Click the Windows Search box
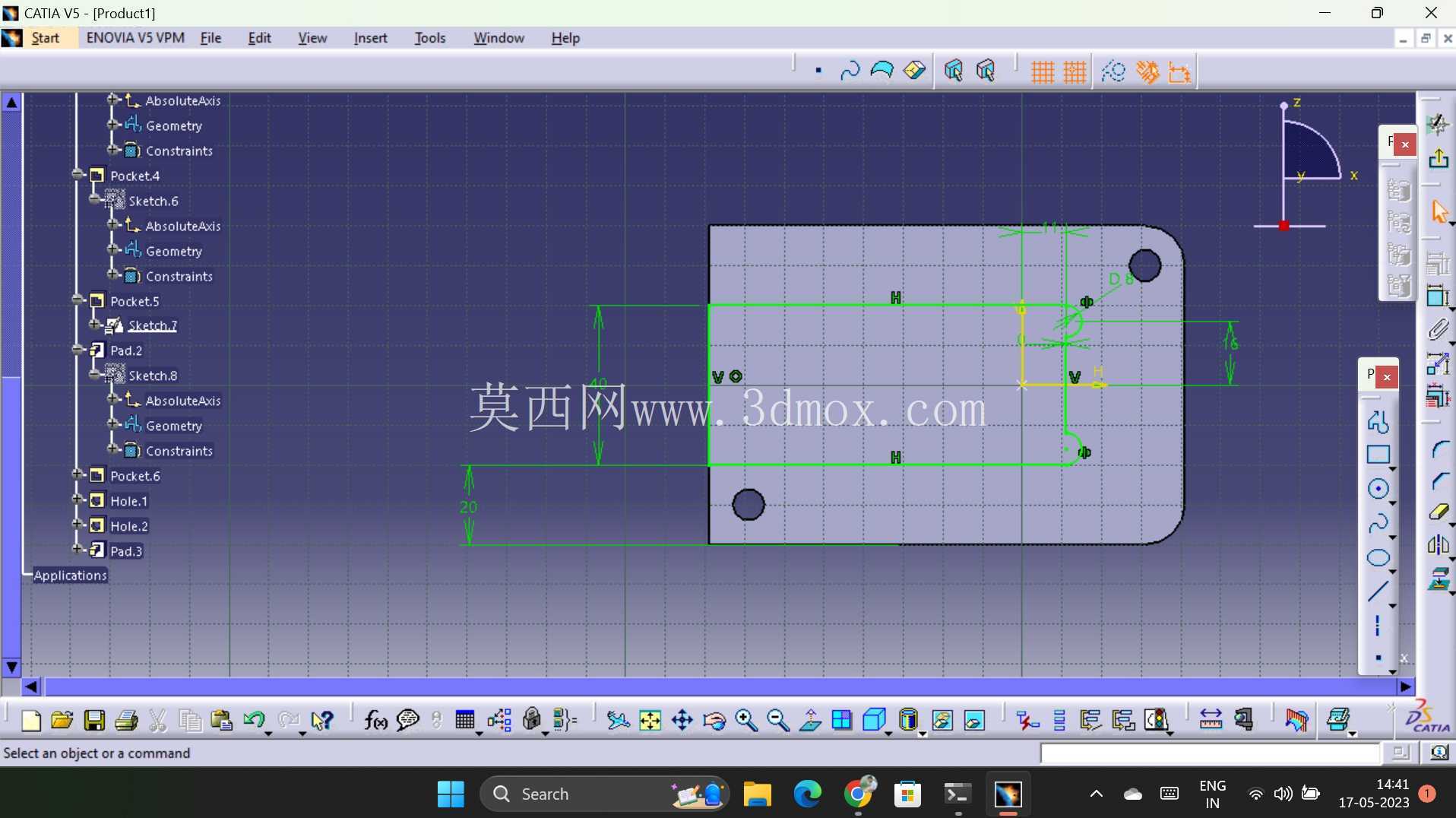1456x818 pixels. pyautogui.click(x=604, y=794)
